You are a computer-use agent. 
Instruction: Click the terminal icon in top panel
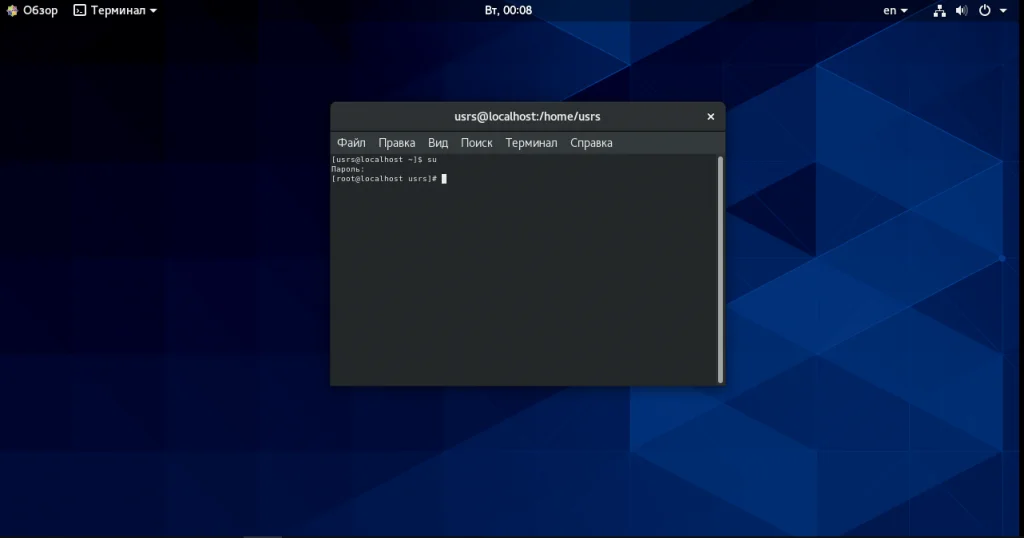80,10
